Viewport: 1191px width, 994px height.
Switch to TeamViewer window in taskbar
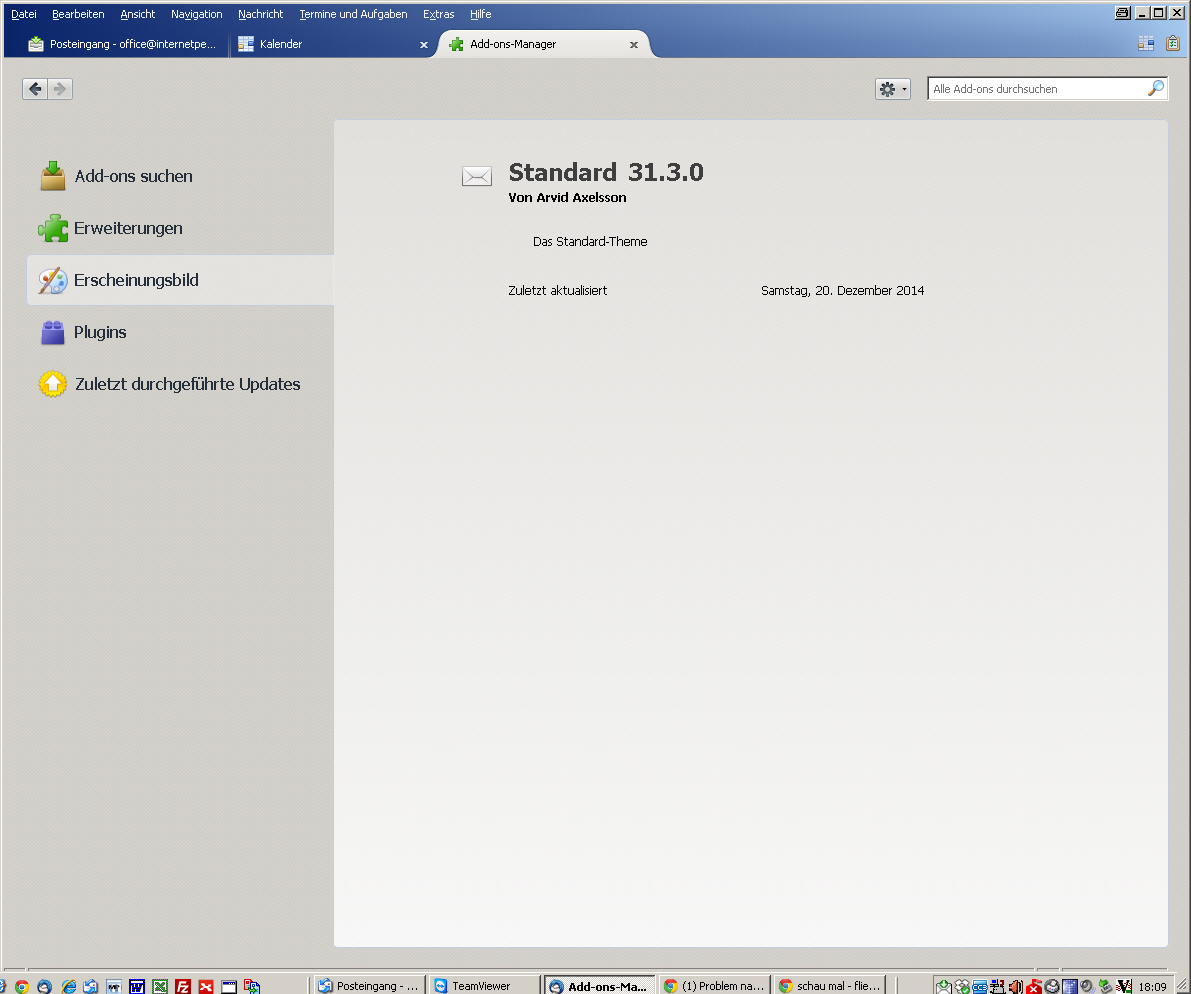click(485, 986)
